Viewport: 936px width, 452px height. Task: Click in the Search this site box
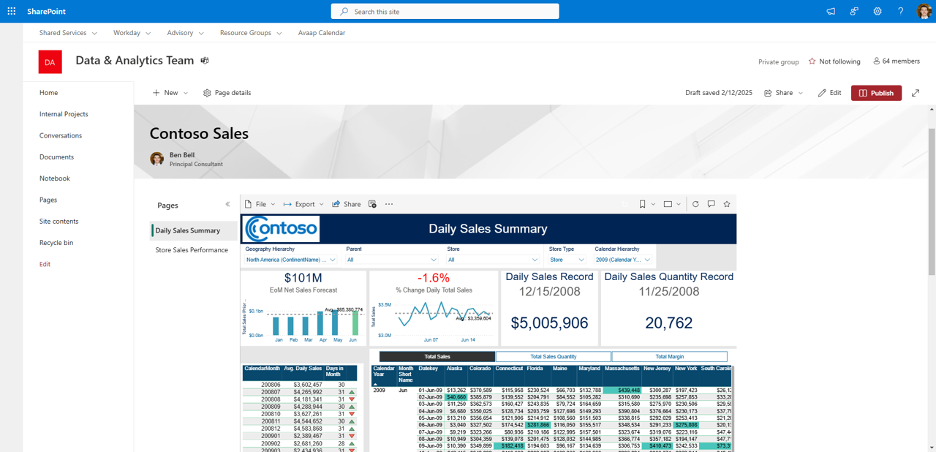(x=445, y=11)
